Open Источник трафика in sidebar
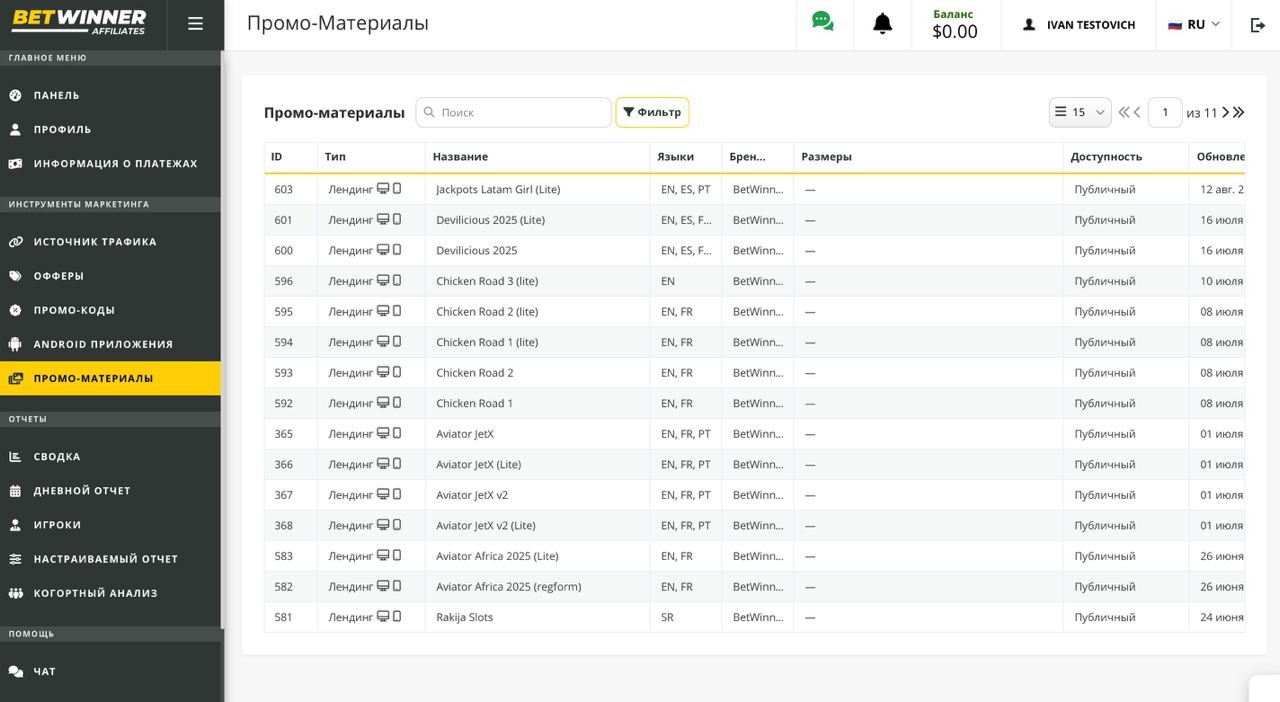 (x=95, y=242)
